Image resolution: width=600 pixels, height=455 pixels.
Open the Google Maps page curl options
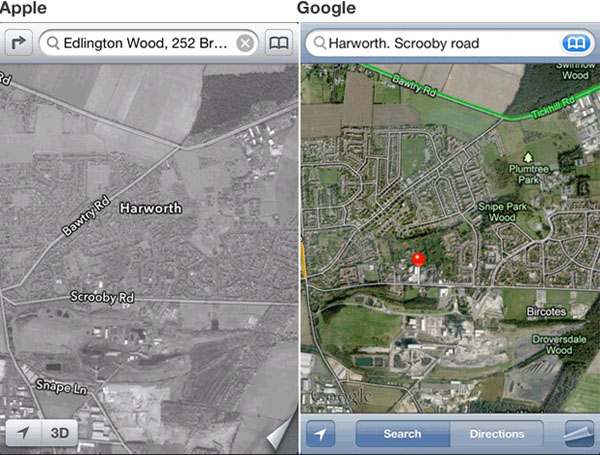click(579, 434)
